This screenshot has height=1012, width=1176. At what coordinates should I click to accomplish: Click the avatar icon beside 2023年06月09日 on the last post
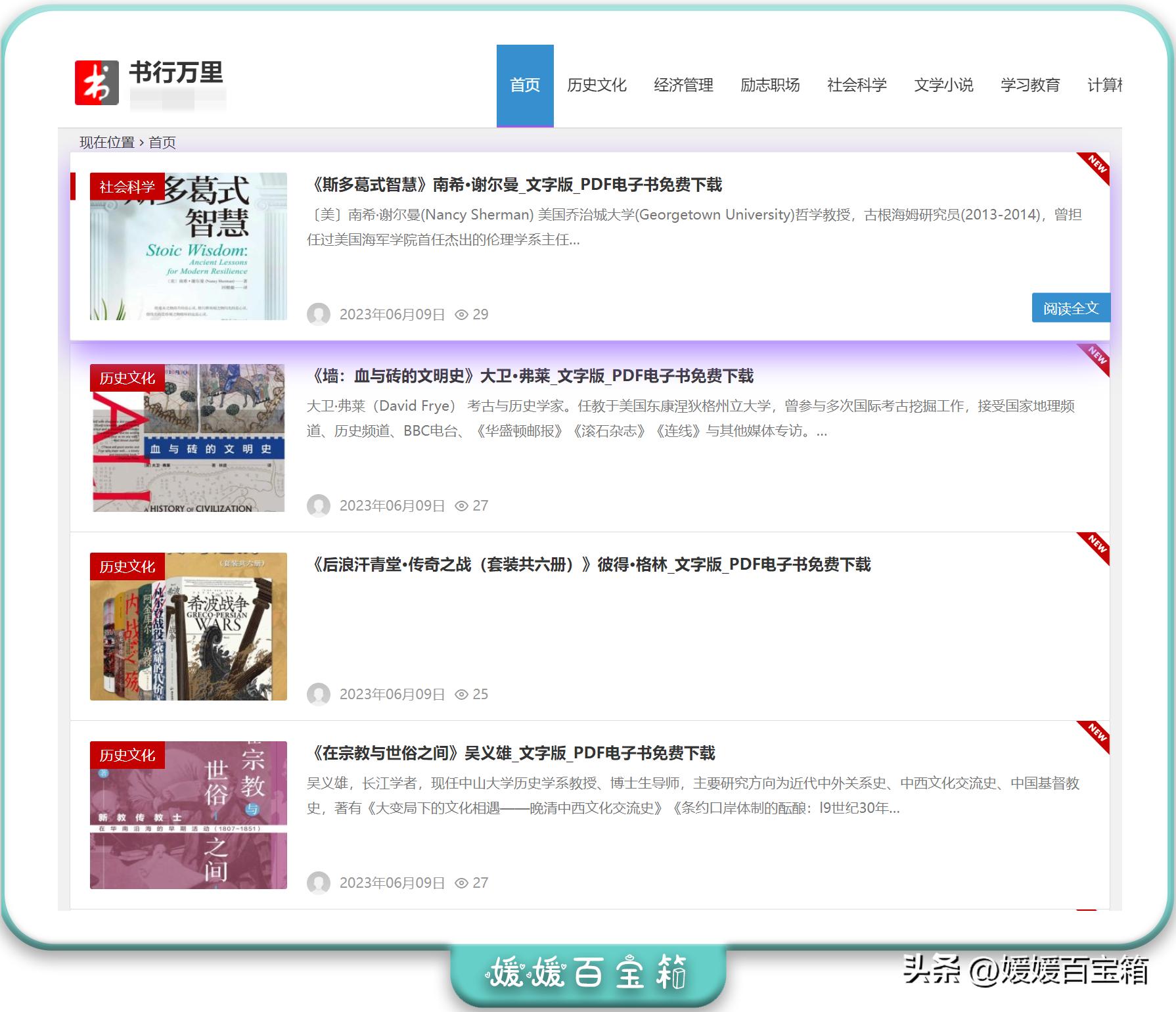tap(319, 883)
